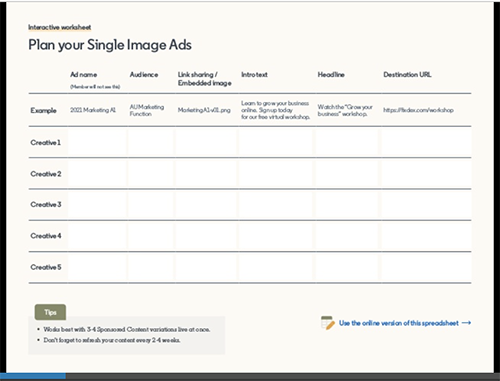Select the Headline cell for Creative 5

click(x=348, y=267)
